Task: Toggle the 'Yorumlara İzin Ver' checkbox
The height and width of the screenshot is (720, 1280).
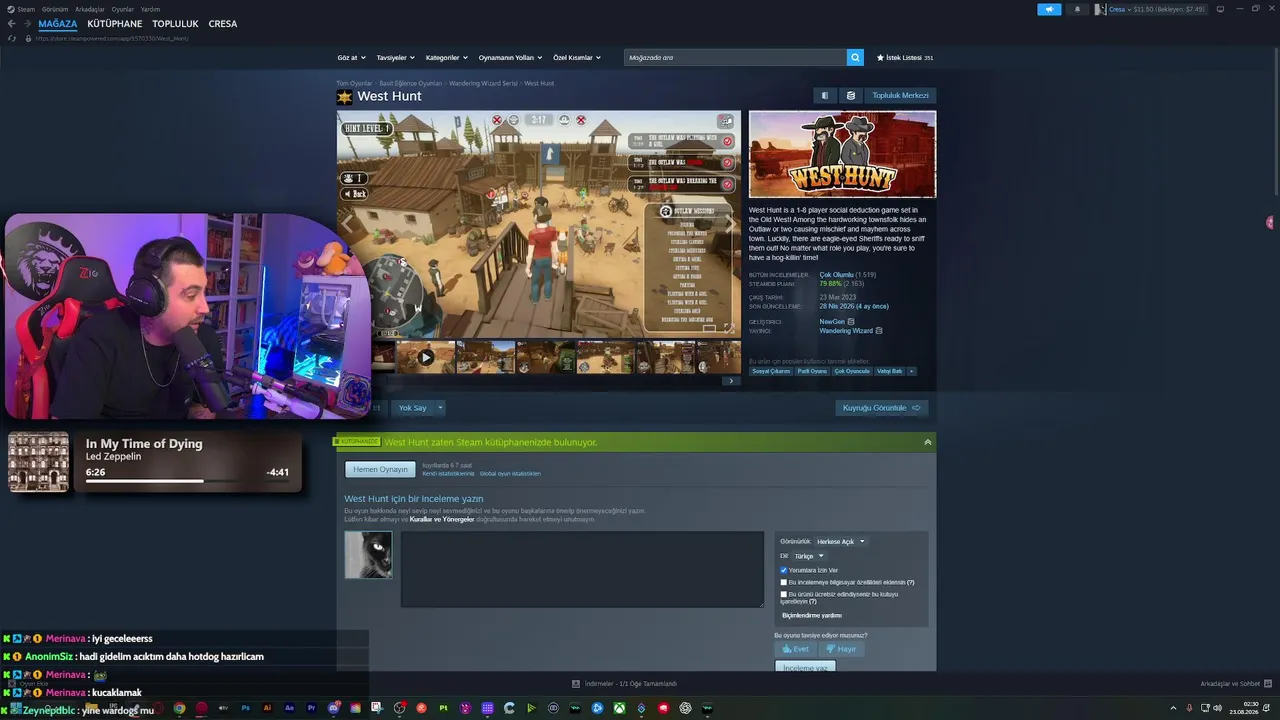Action: pyautogui.click(x=784, y=570)
